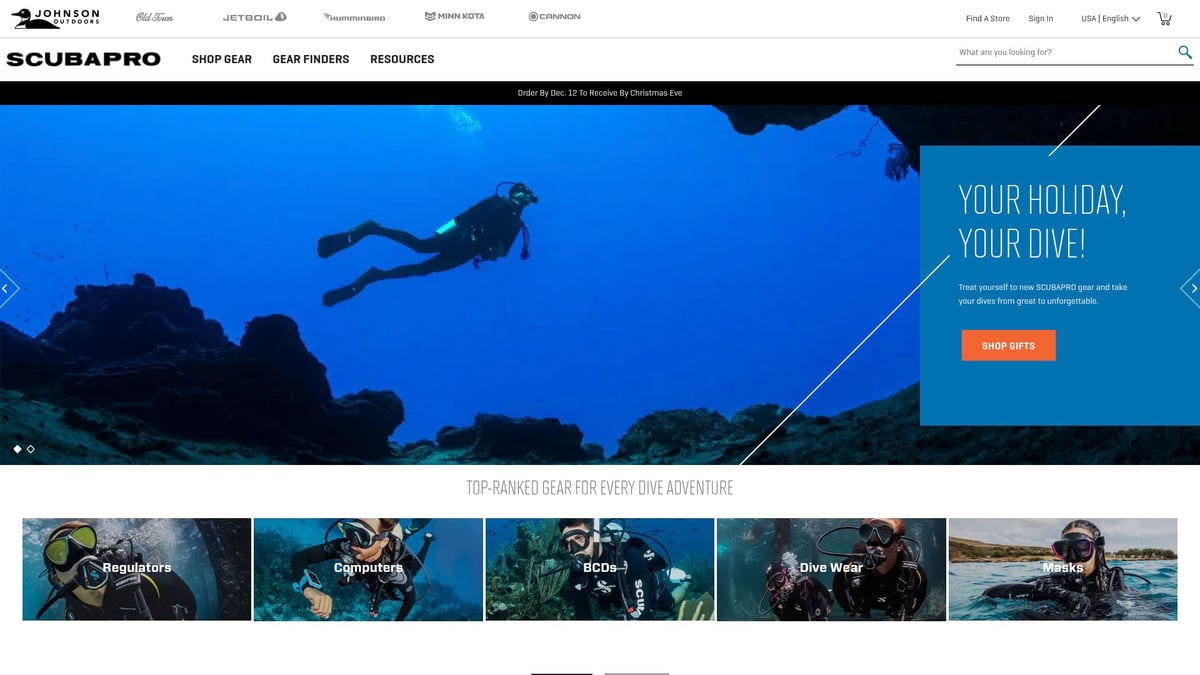Open the Jetboil brand page
Screen dimensions: 1200x675
[253, 16]
